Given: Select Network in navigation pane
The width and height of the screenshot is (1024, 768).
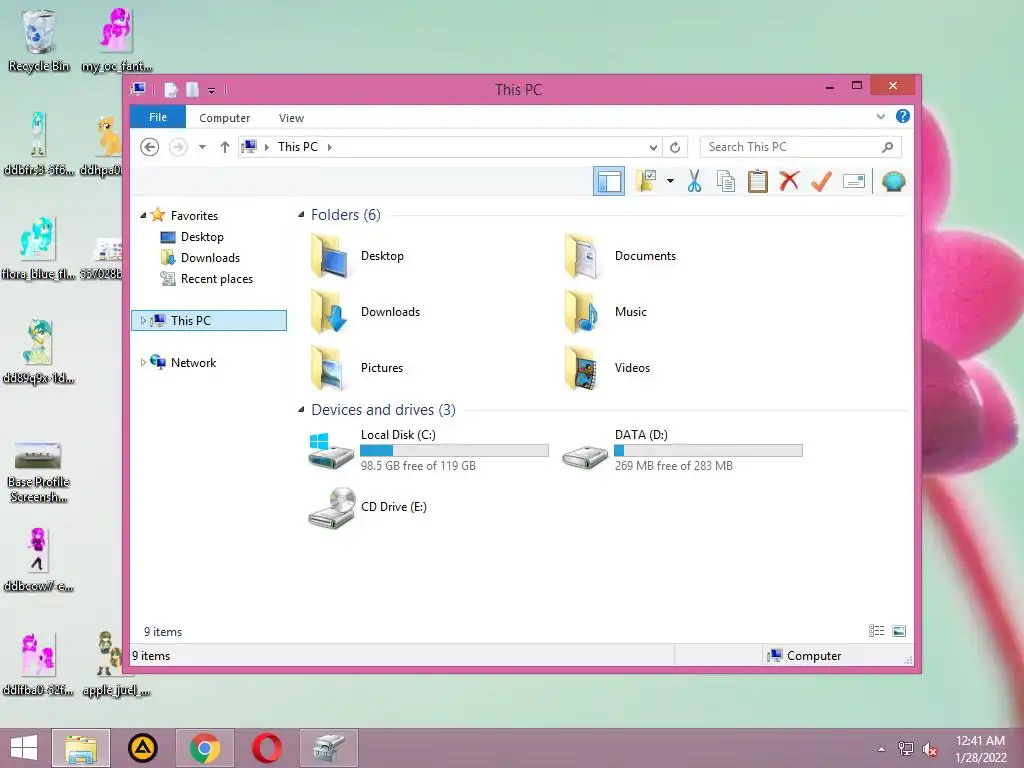Looking at the screenshot, I should tap(193, 362).
